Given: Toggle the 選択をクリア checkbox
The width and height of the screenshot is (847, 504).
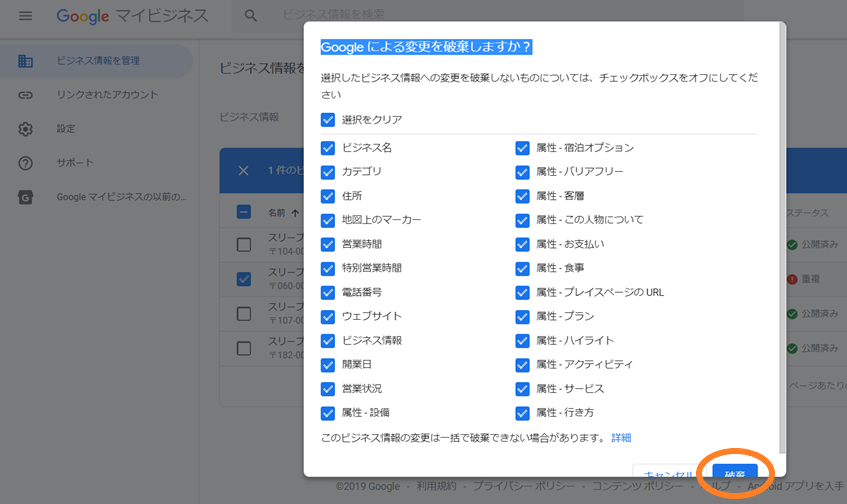Looking at the screenshot, I should 328,119.
